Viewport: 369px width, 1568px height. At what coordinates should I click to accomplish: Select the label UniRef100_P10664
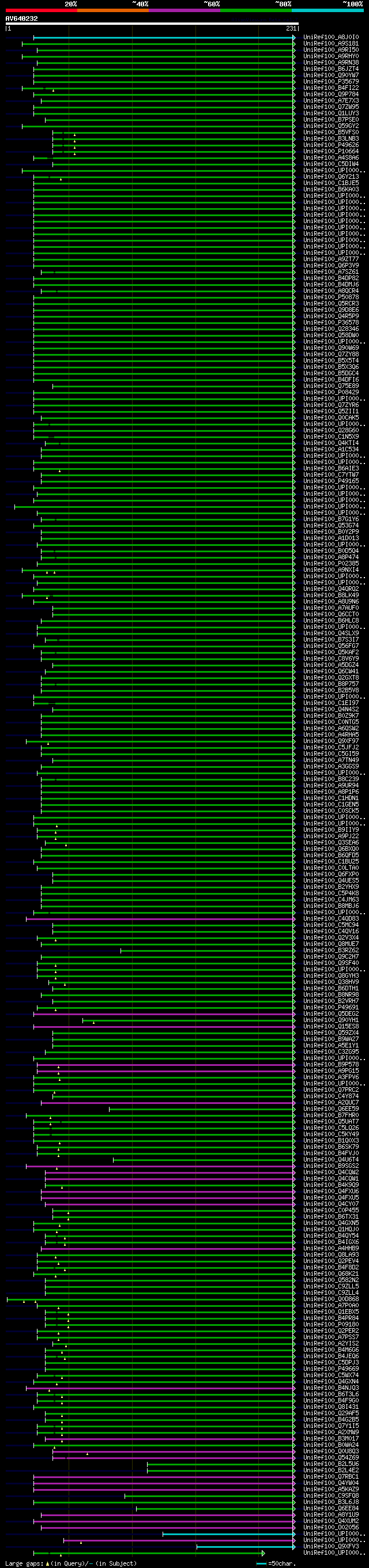(332, 152)
